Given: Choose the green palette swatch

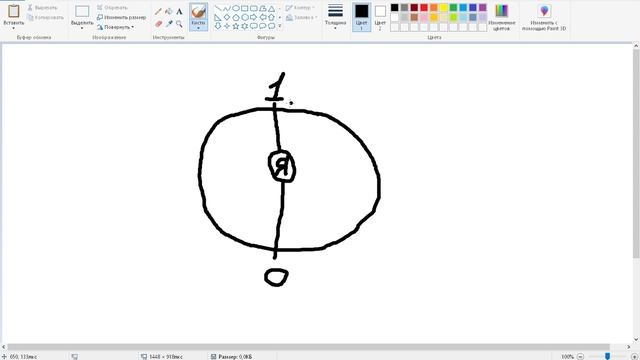Looking at the screenshot, I should [453, 7].
